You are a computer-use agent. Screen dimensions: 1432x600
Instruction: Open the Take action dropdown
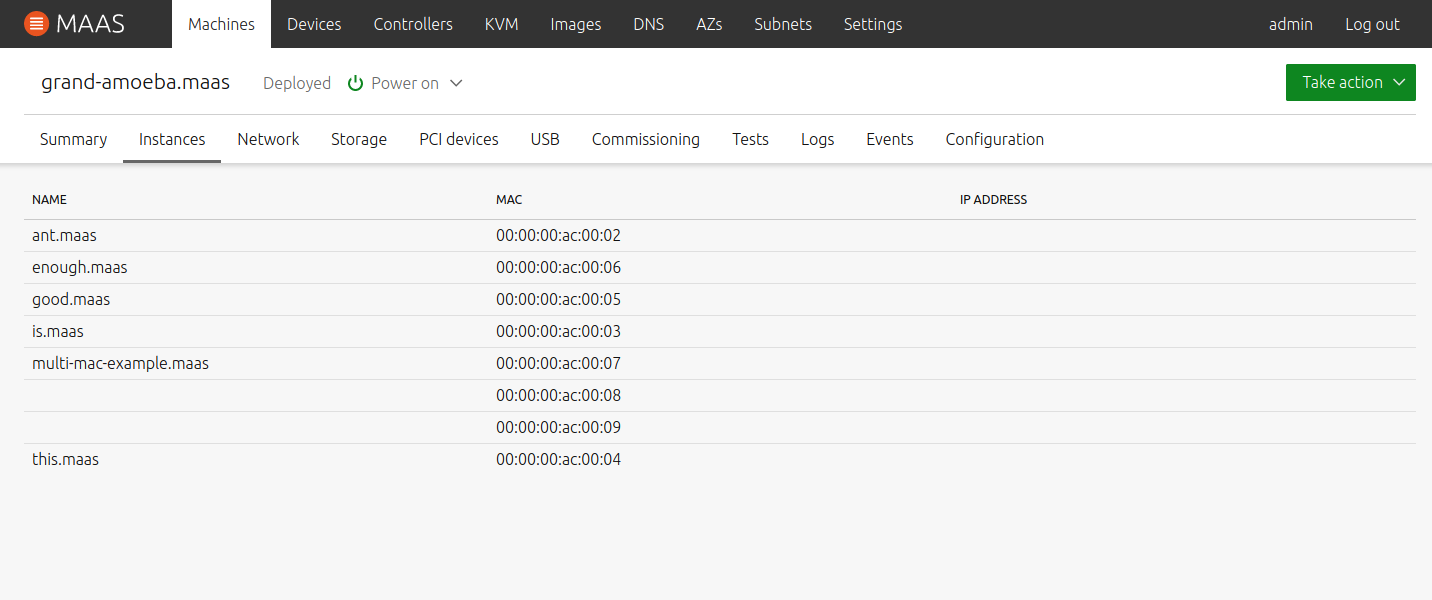point(1350,82)
